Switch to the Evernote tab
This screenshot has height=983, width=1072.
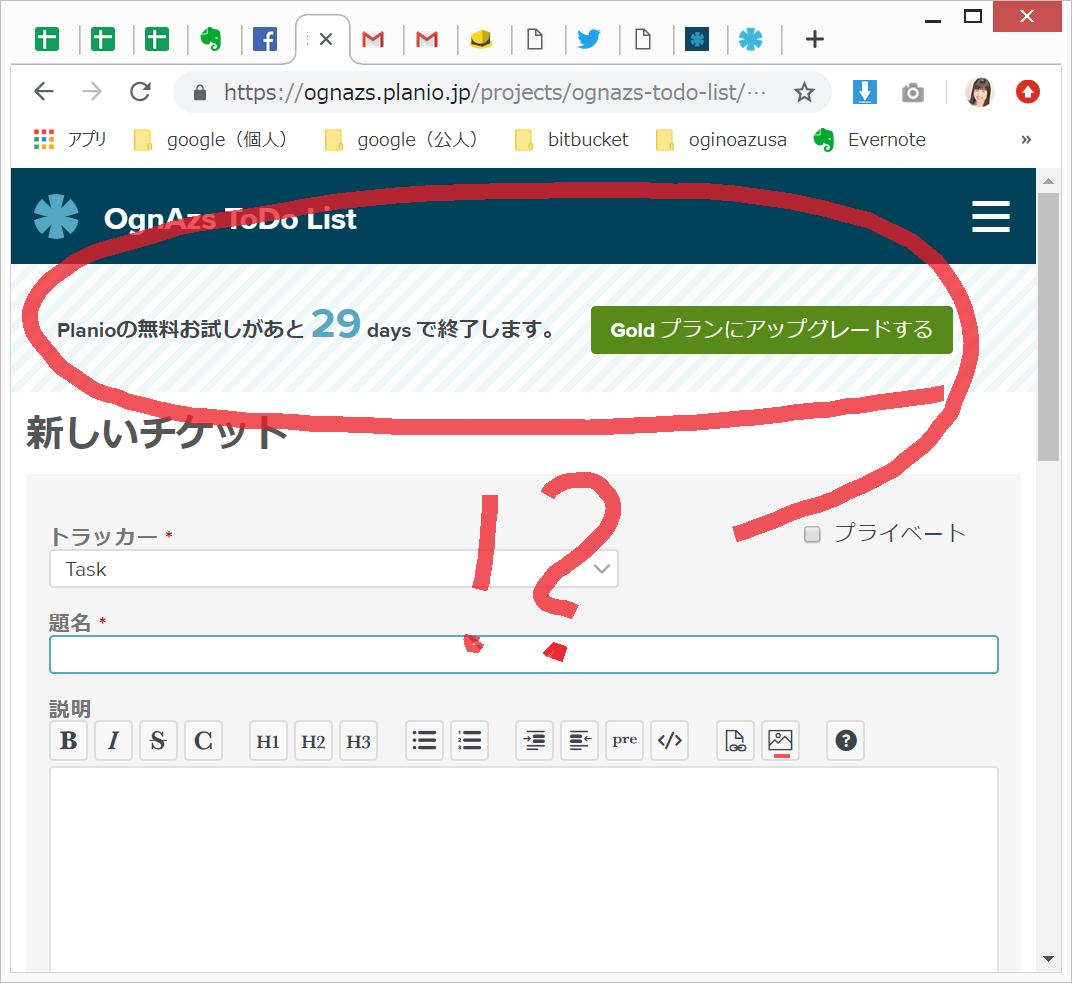tap(211, 40)
